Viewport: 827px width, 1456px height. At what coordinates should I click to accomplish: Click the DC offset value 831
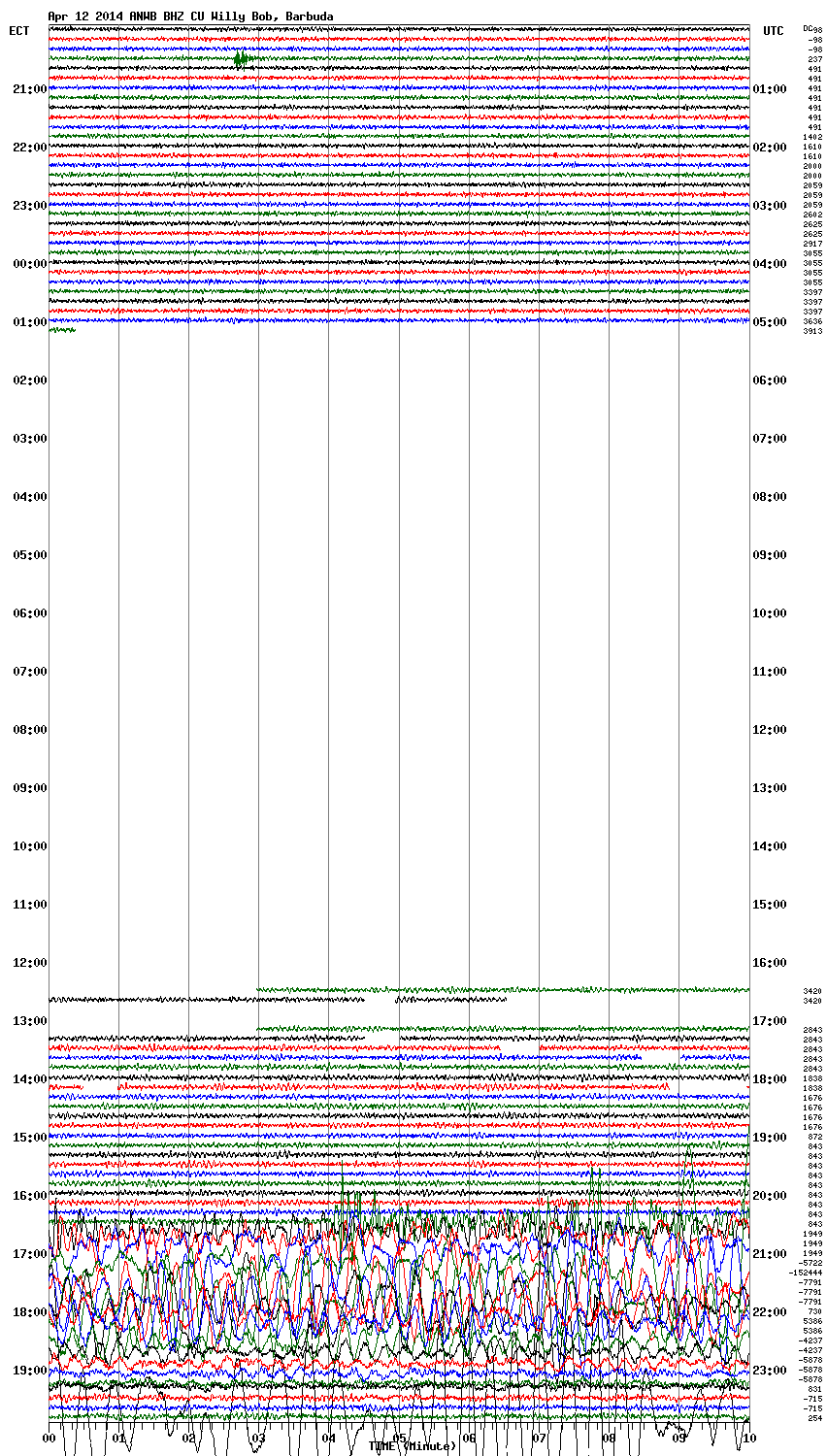pyautogui.click(x=815, y=1389)
